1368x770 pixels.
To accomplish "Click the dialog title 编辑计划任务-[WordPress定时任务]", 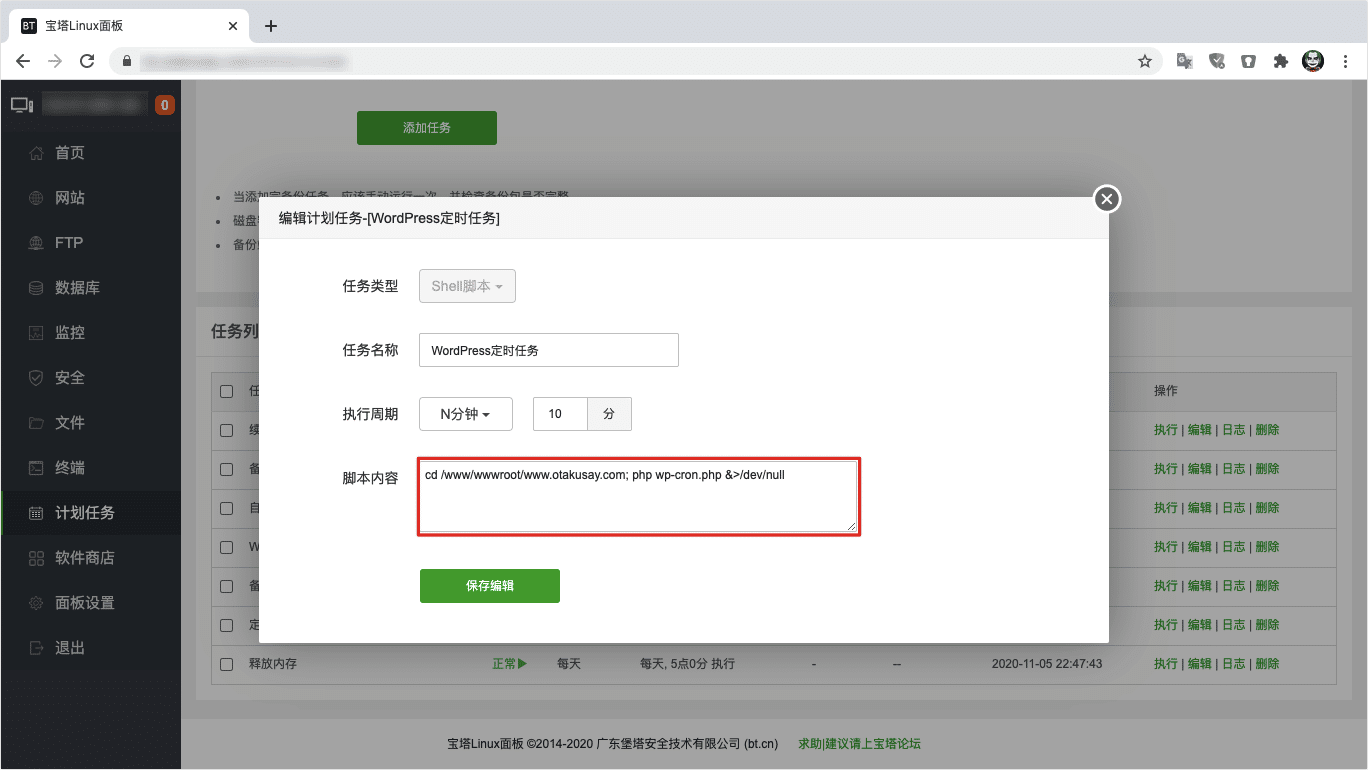I will 389,218.
